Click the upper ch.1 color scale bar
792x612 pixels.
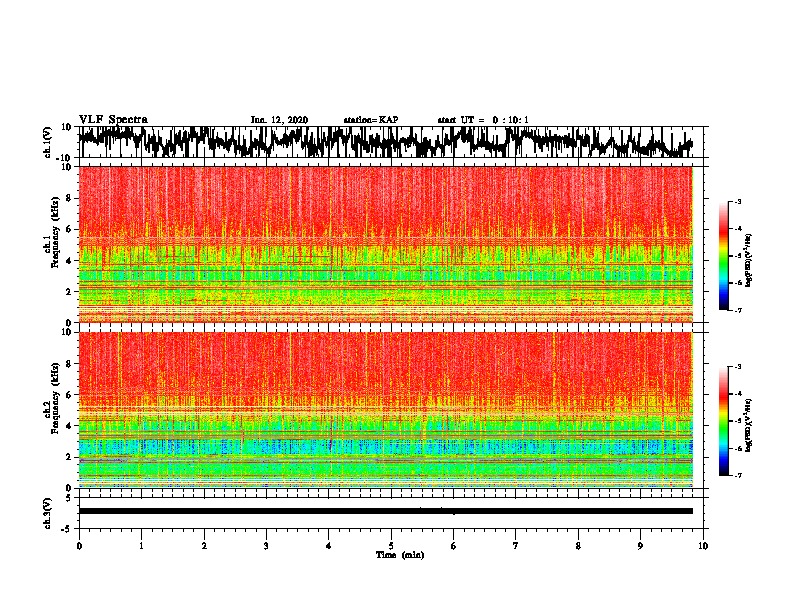tap(723, 256)
